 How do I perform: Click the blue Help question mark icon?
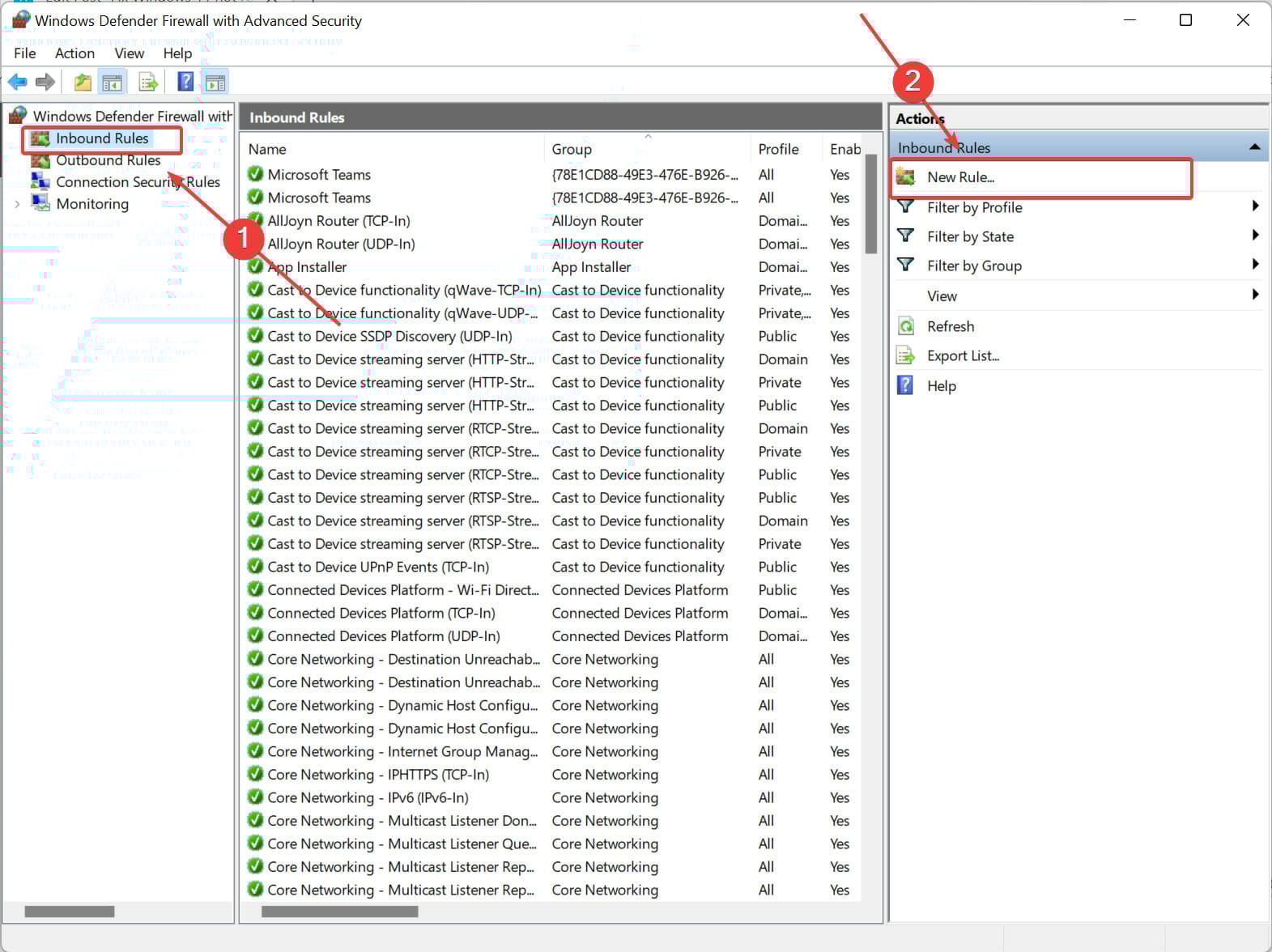[185, 82]
